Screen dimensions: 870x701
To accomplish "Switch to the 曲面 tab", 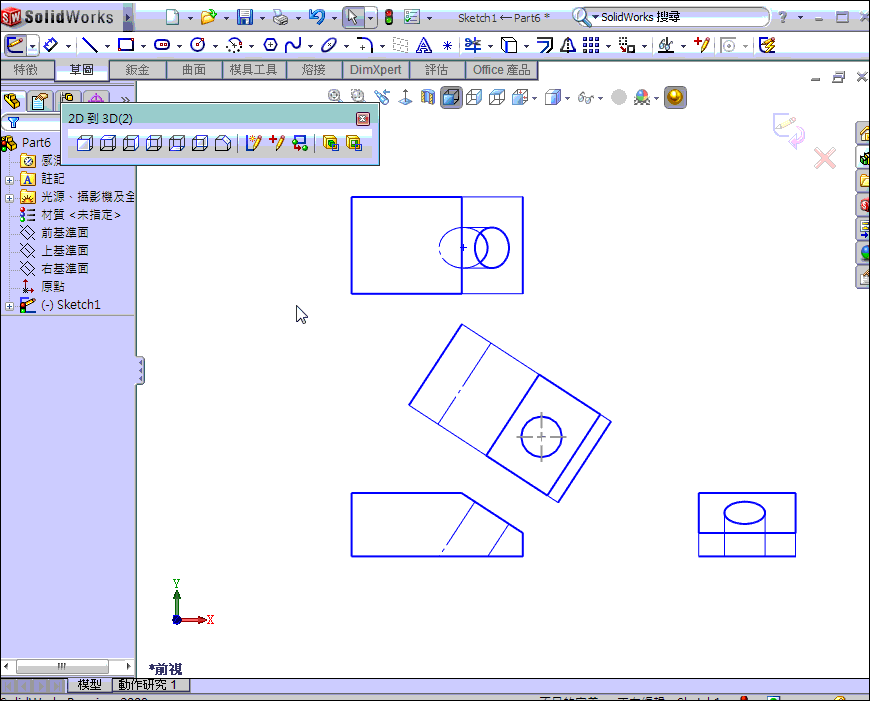I will (194, 70).
